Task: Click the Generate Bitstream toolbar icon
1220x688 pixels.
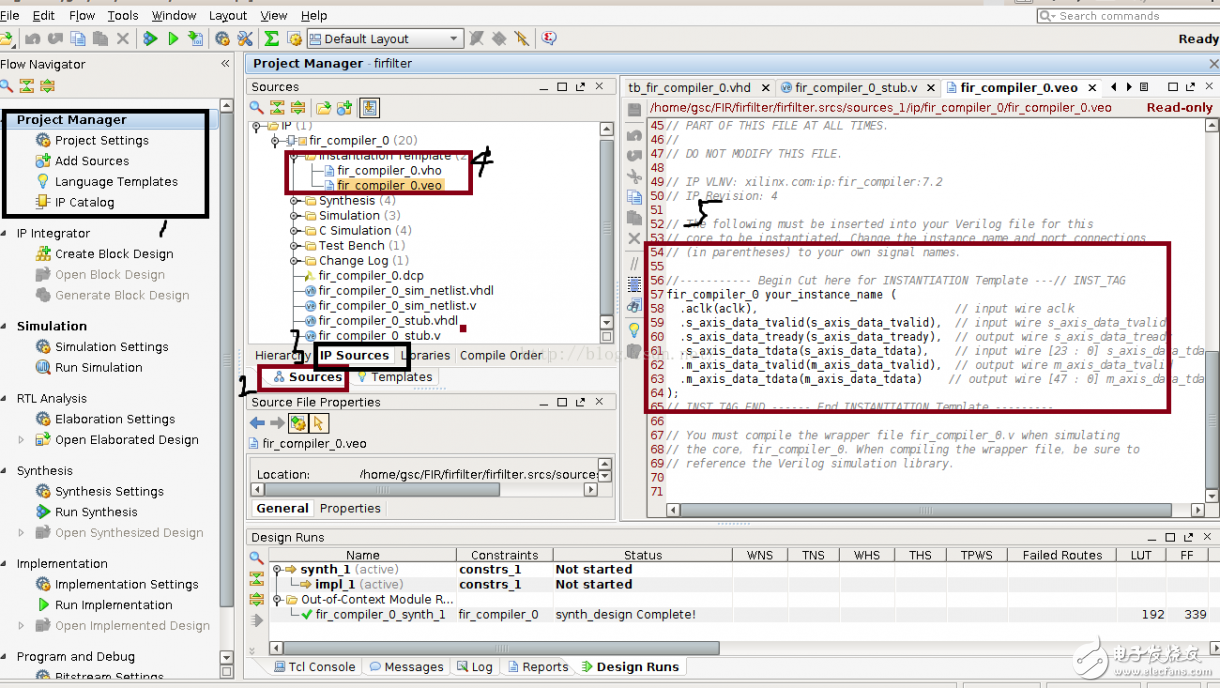Action: click(196, 39)
